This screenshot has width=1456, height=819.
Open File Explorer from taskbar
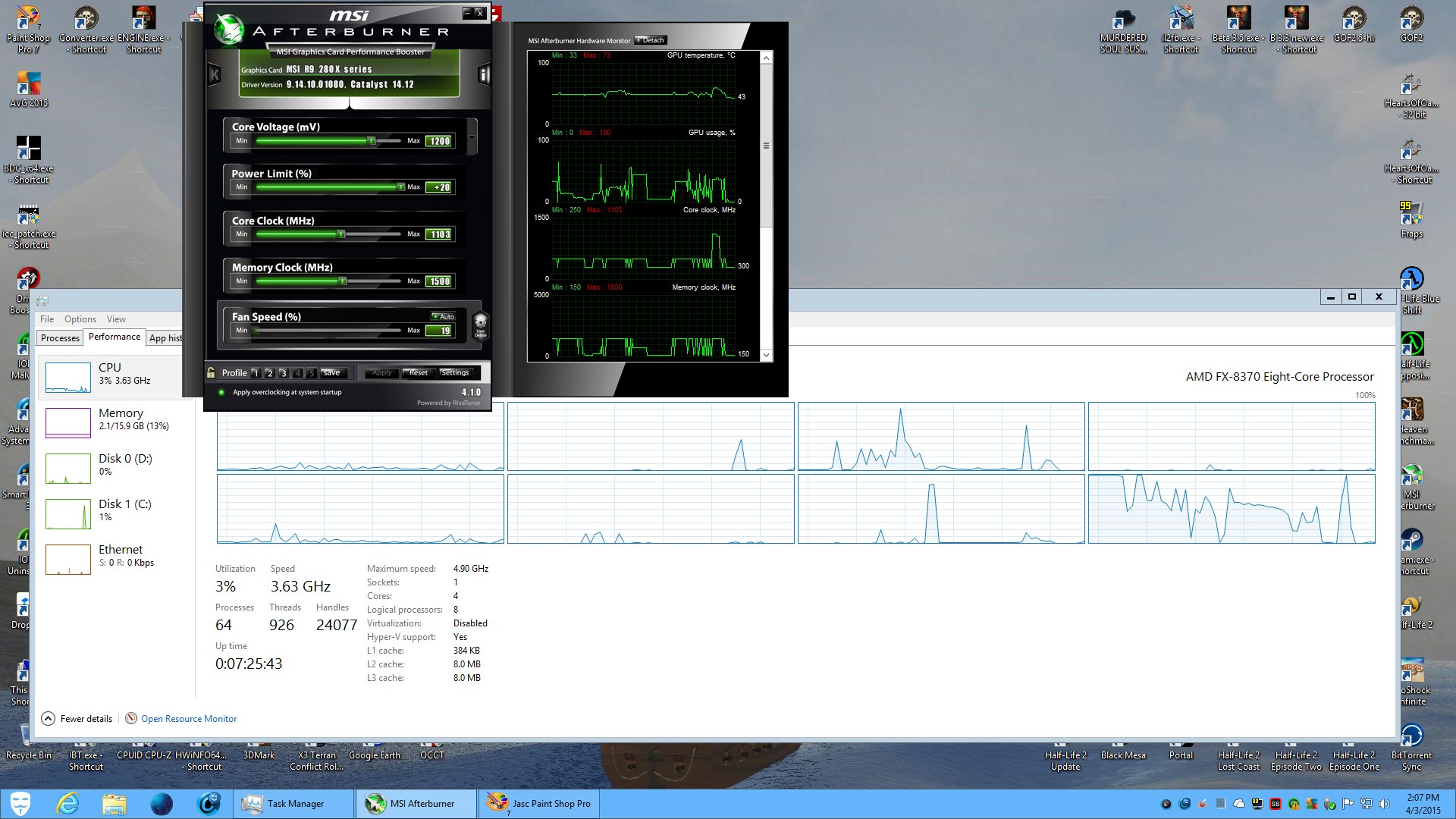(115, 804)
